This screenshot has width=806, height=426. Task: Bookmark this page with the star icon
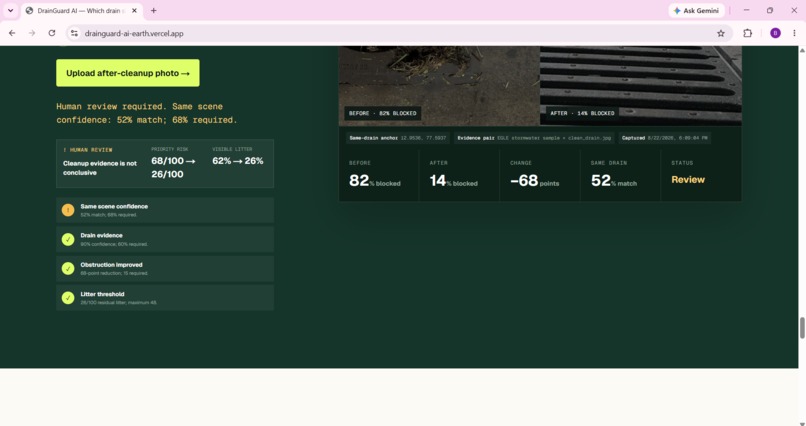pos(721,33)
